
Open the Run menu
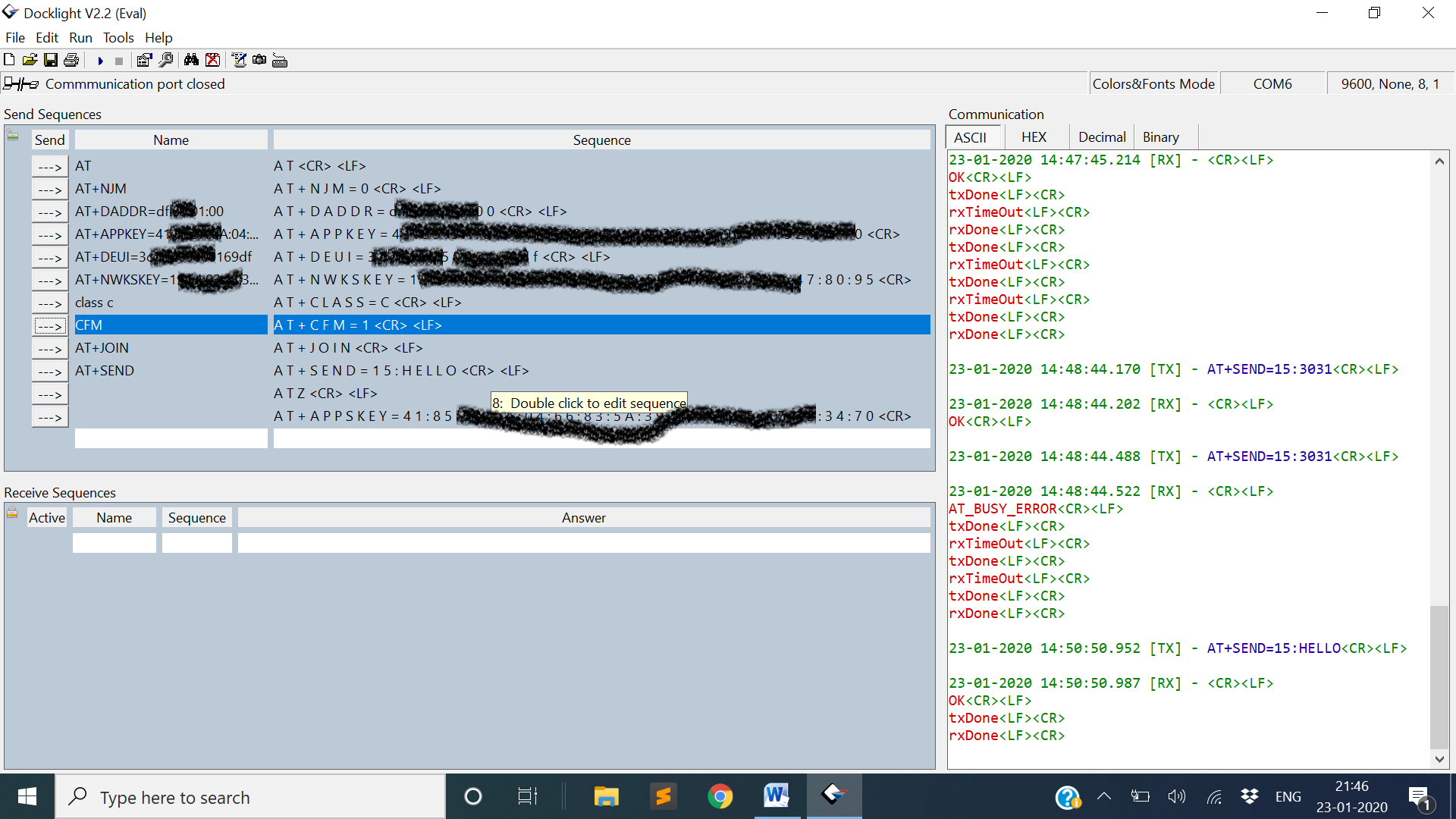click(80, 37)
